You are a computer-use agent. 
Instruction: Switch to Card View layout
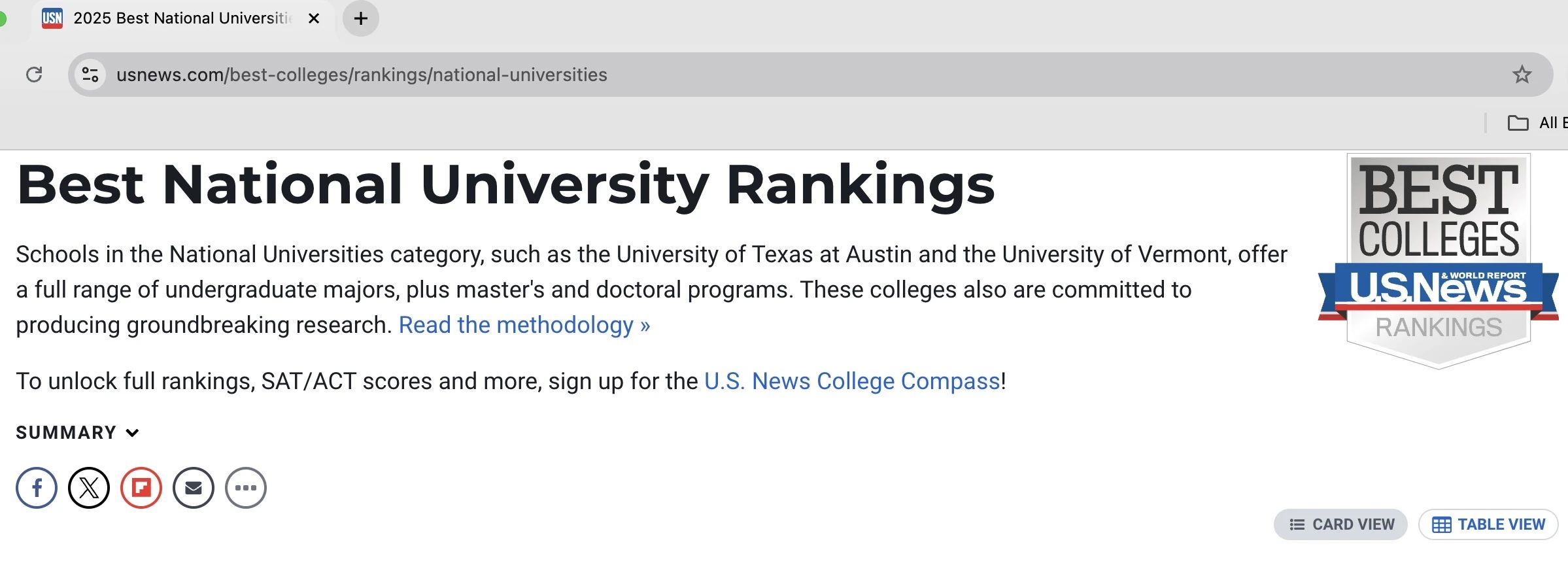pos(1340,524)
